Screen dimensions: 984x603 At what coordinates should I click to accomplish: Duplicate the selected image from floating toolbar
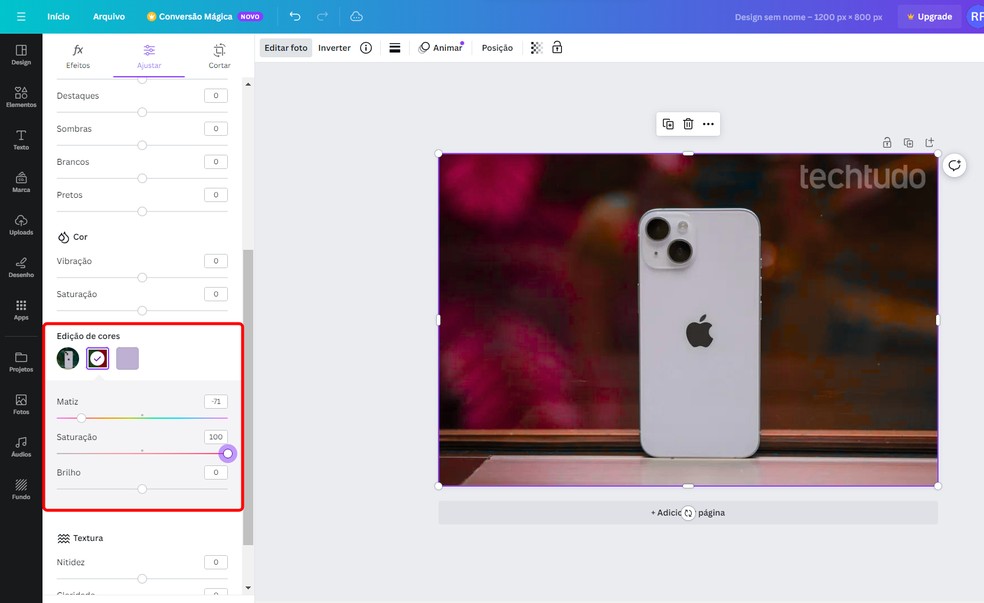(x=668, y=124)
